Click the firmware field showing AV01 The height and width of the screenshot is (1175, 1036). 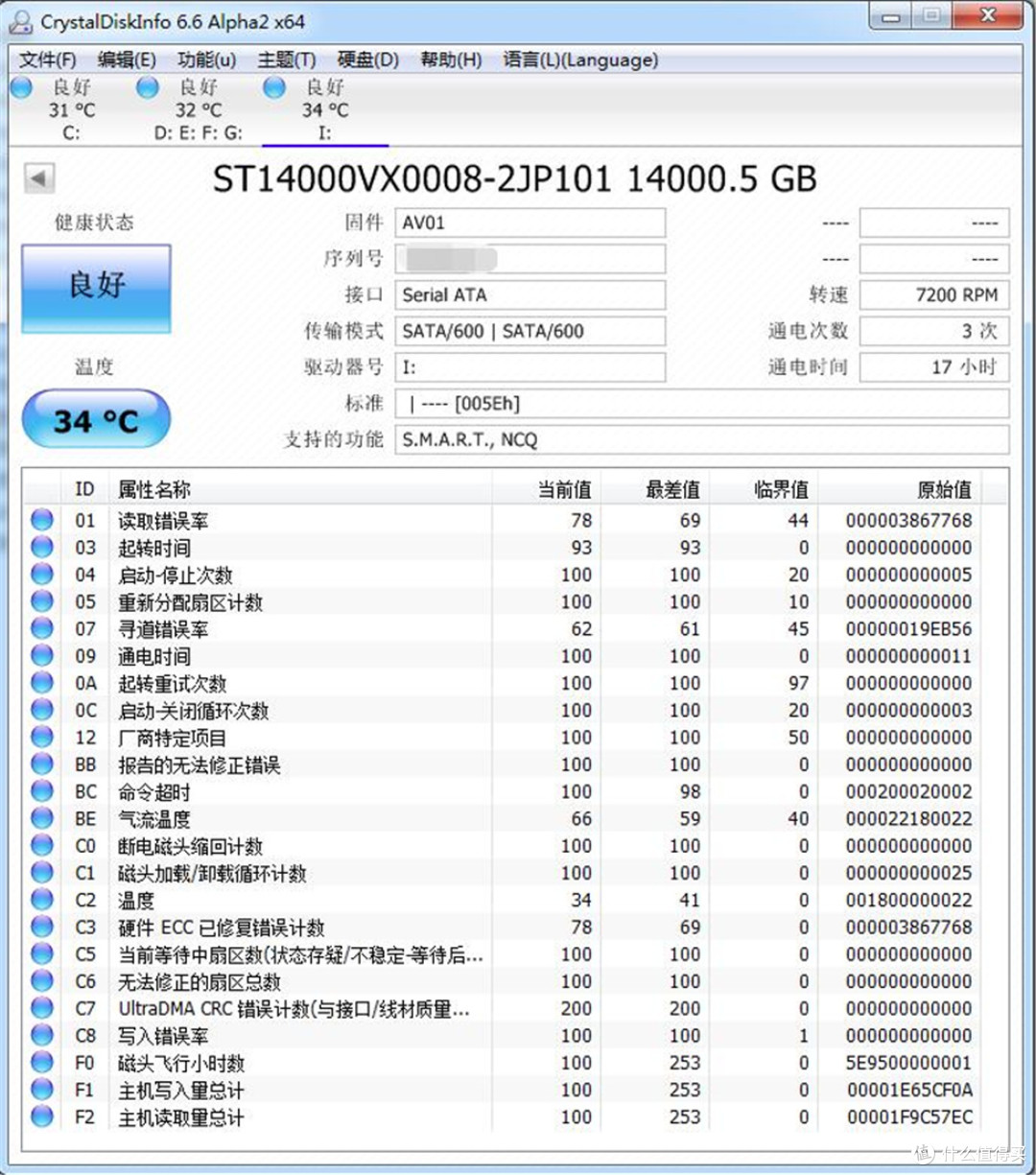(530, 223)
